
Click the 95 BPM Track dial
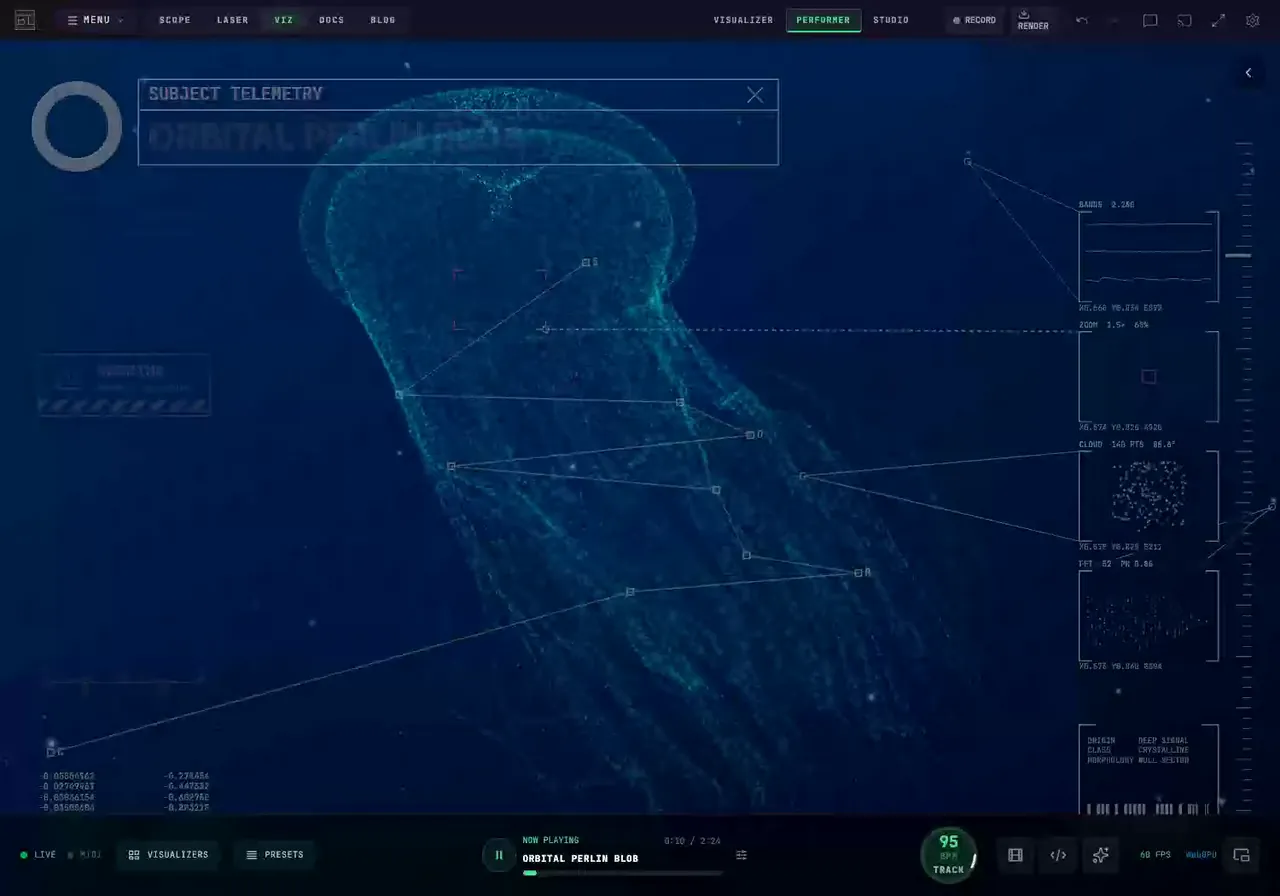(948, 854)
